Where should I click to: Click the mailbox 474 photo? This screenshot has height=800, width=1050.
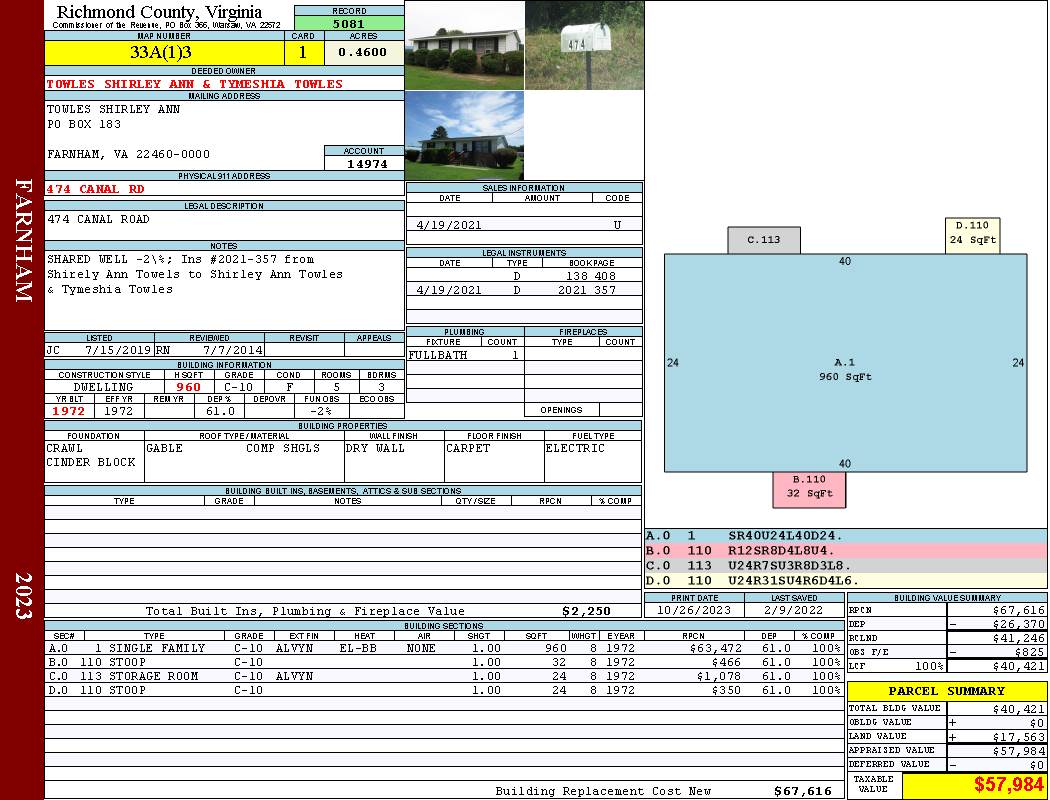click(x=584, y=45)
